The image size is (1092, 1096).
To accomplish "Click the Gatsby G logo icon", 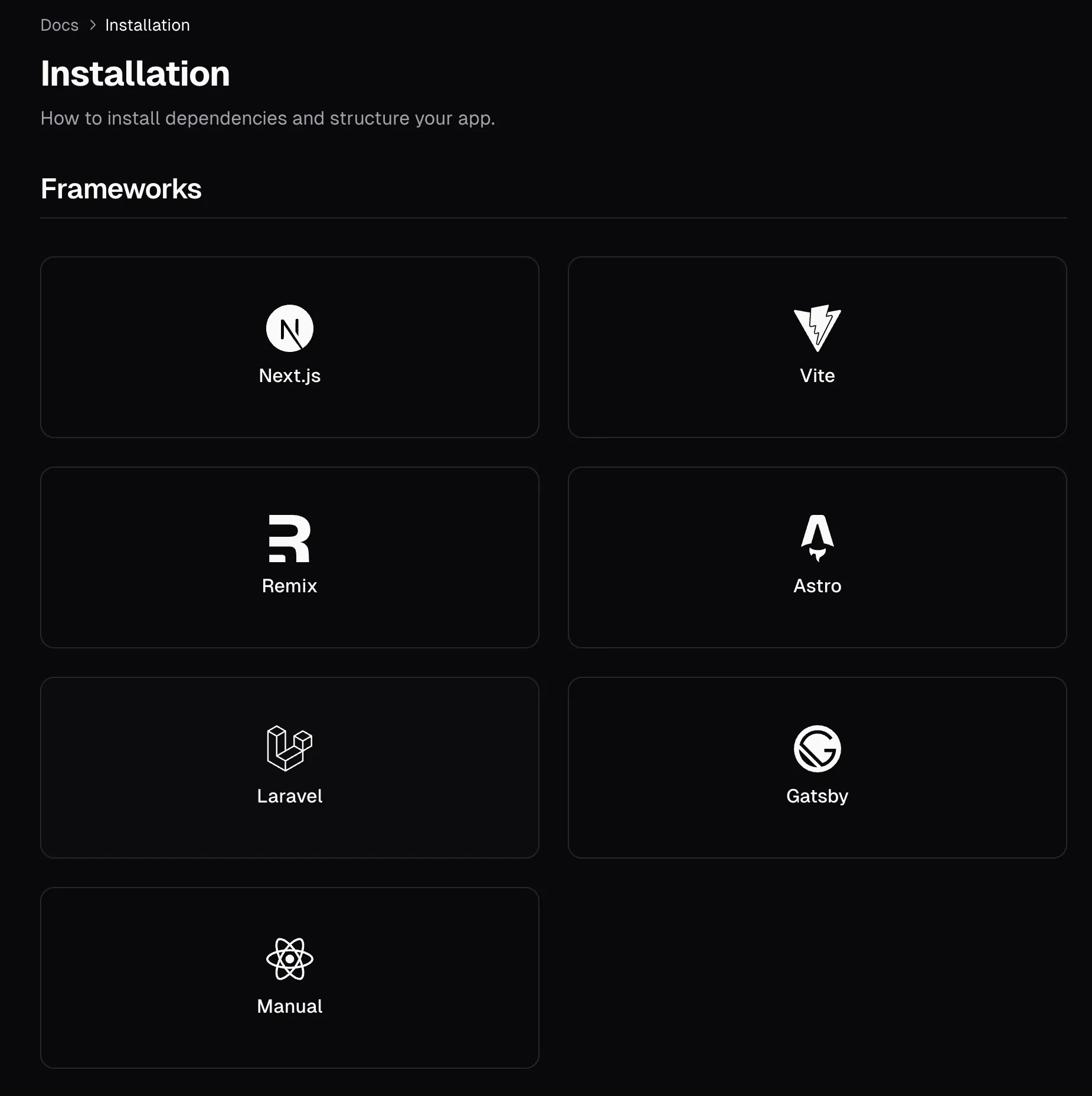I will coord(817,749).
